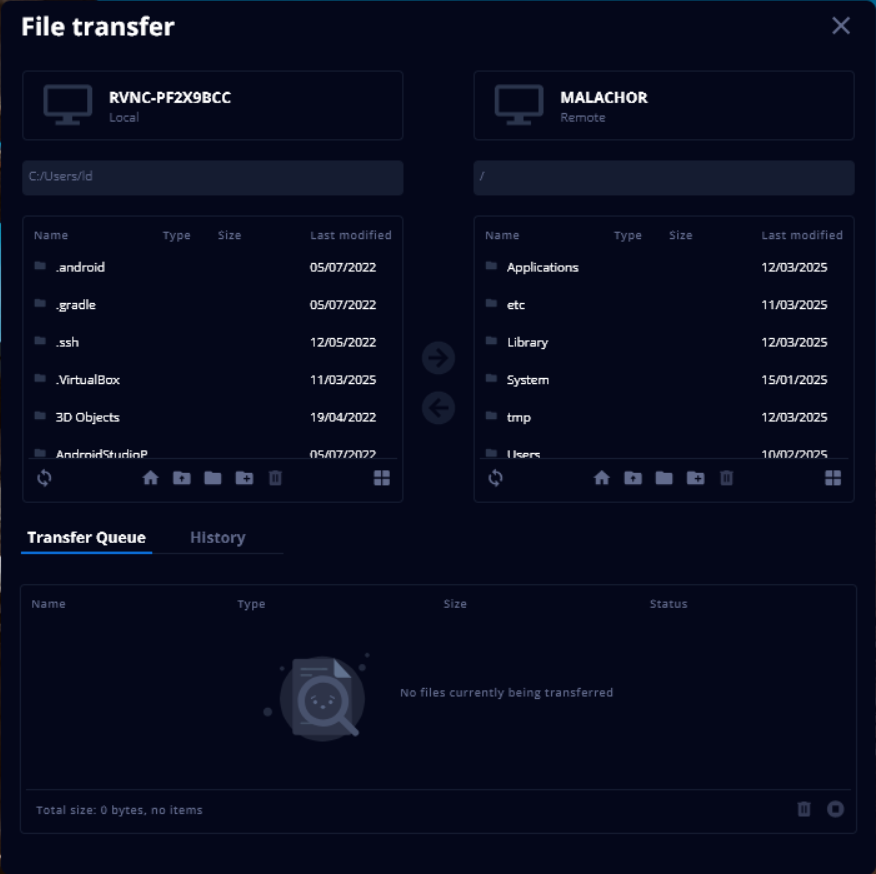The width and height of the screenshot is (876, 874).
Task: Go up one folder in local pane
Action: pyautogui.click(x=181, y=478)
